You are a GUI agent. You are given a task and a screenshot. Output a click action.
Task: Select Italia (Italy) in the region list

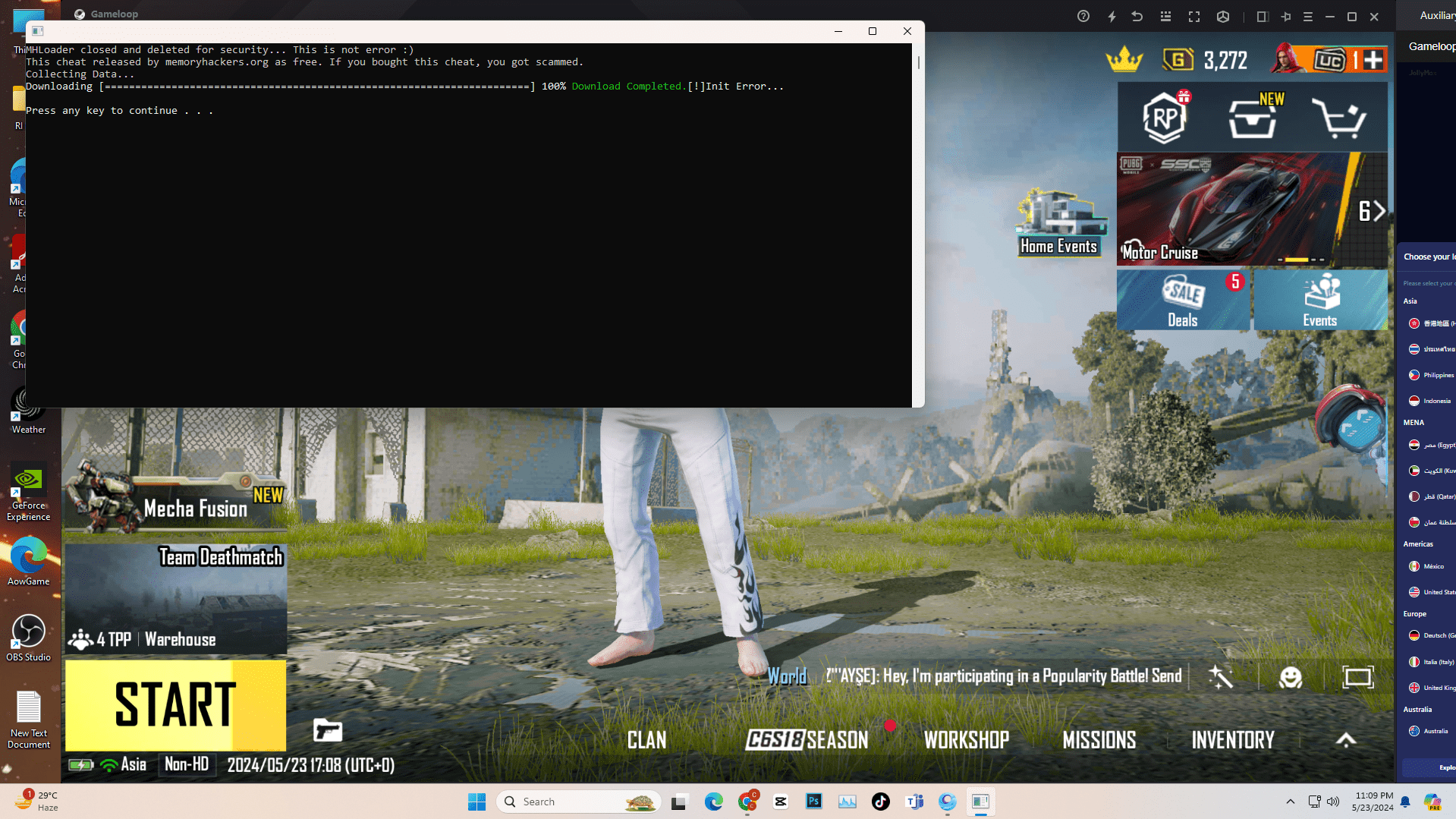(1431, 662)
